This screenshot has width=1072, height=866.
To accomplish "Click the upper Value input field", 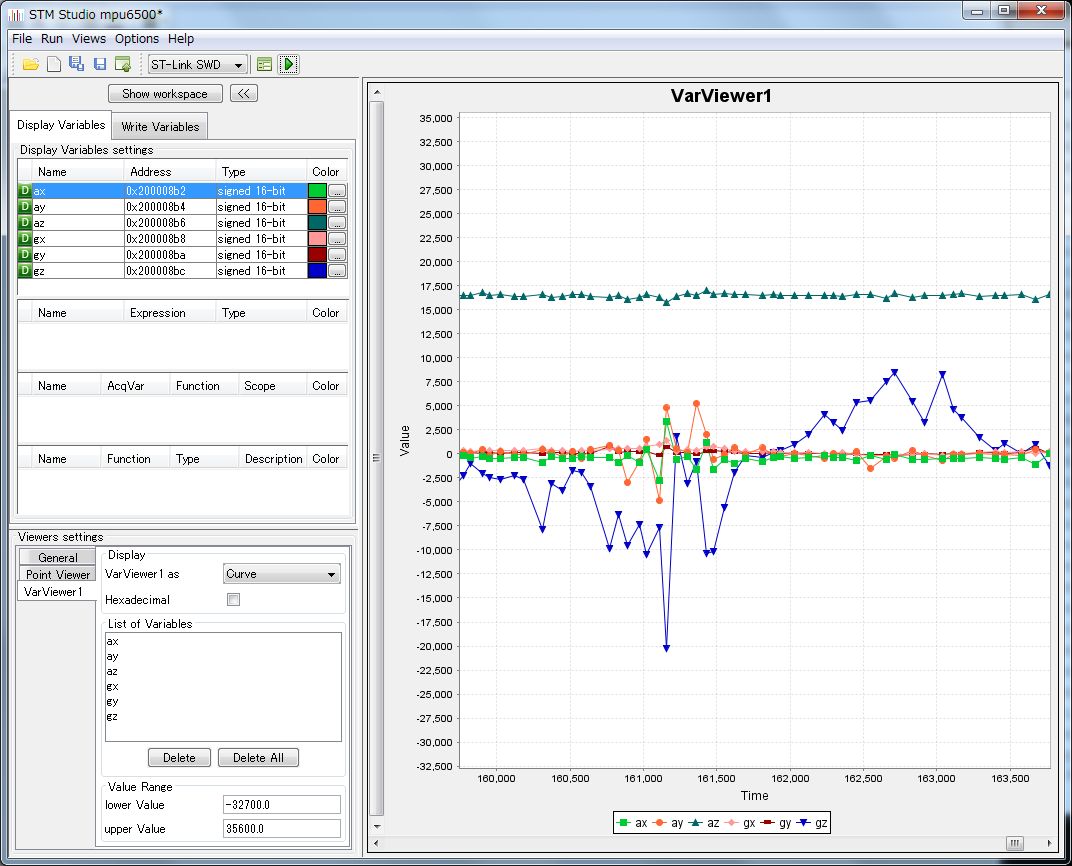I will [282, 829].
